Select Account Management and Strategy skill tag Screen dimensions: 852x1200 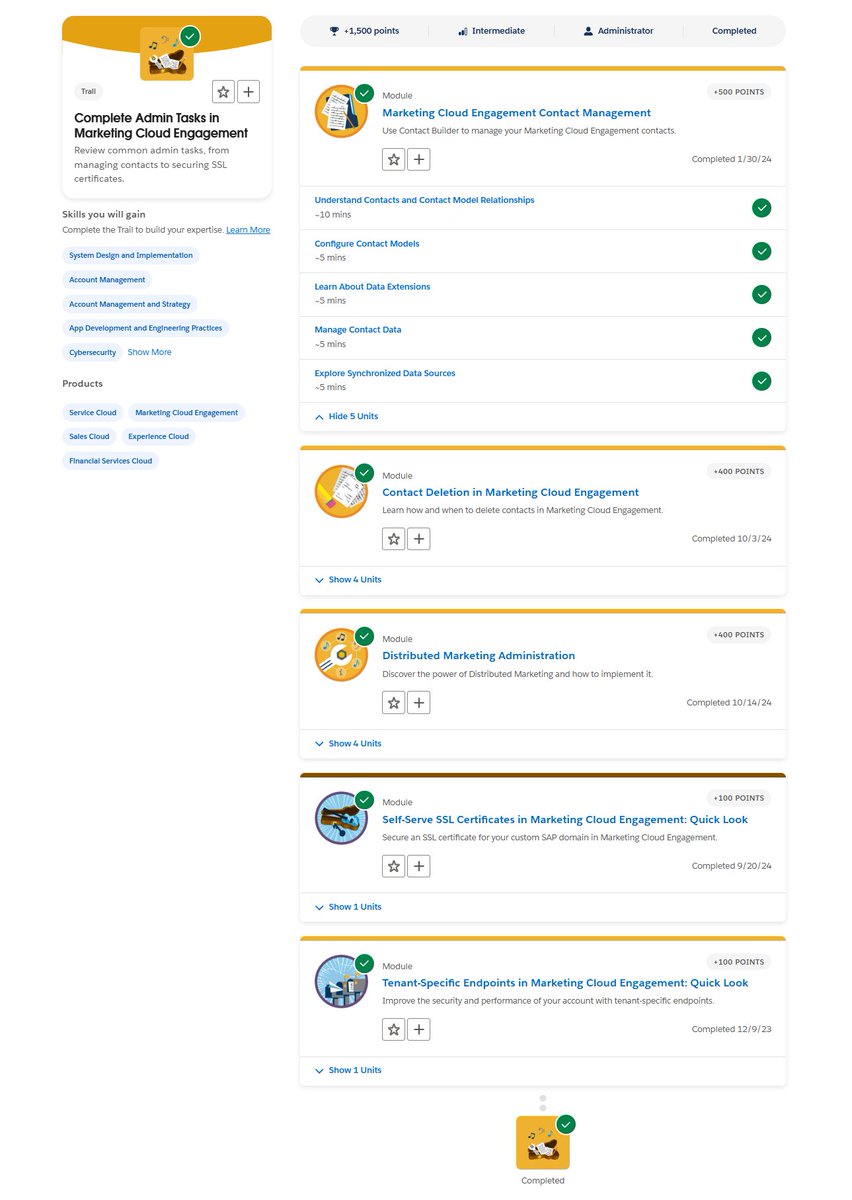tap(130, 304)
